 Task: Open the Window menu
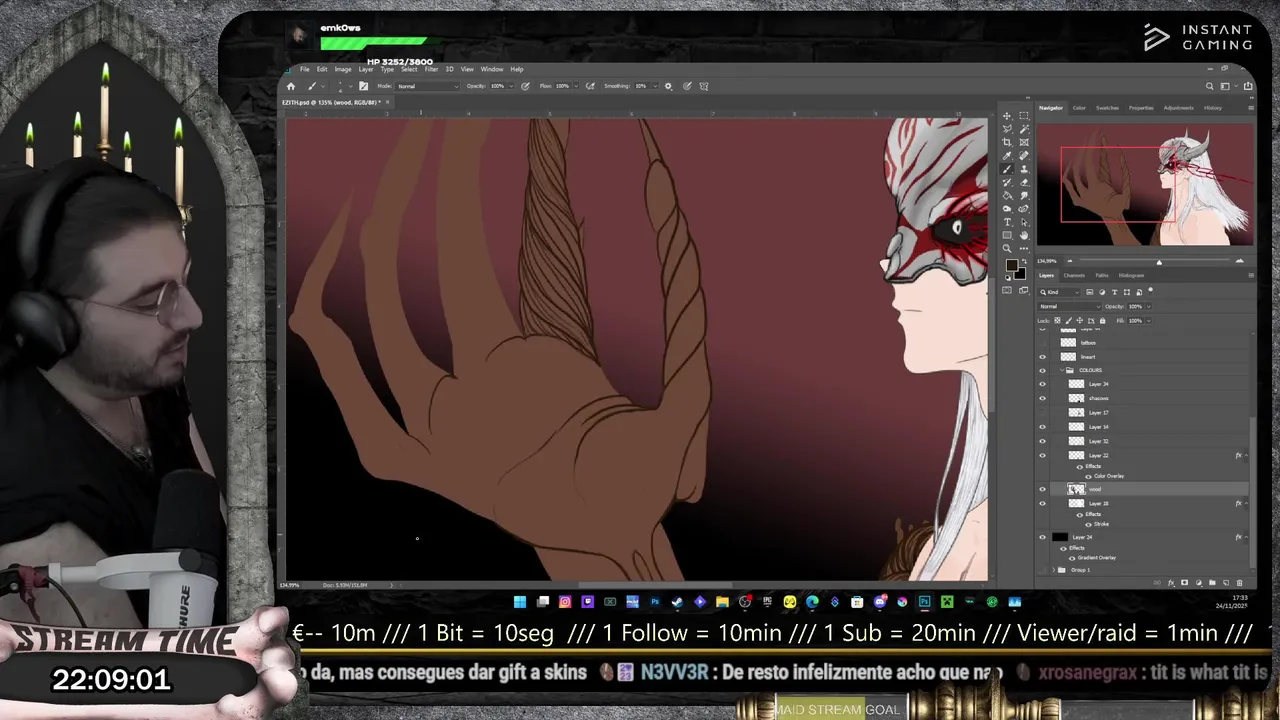492,69
